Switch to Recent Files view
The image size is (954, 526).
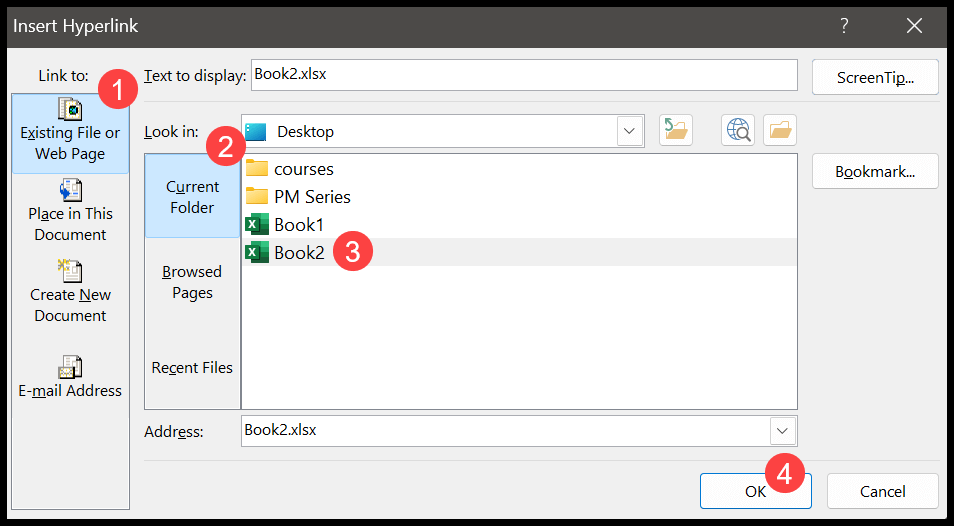(192, 367)
